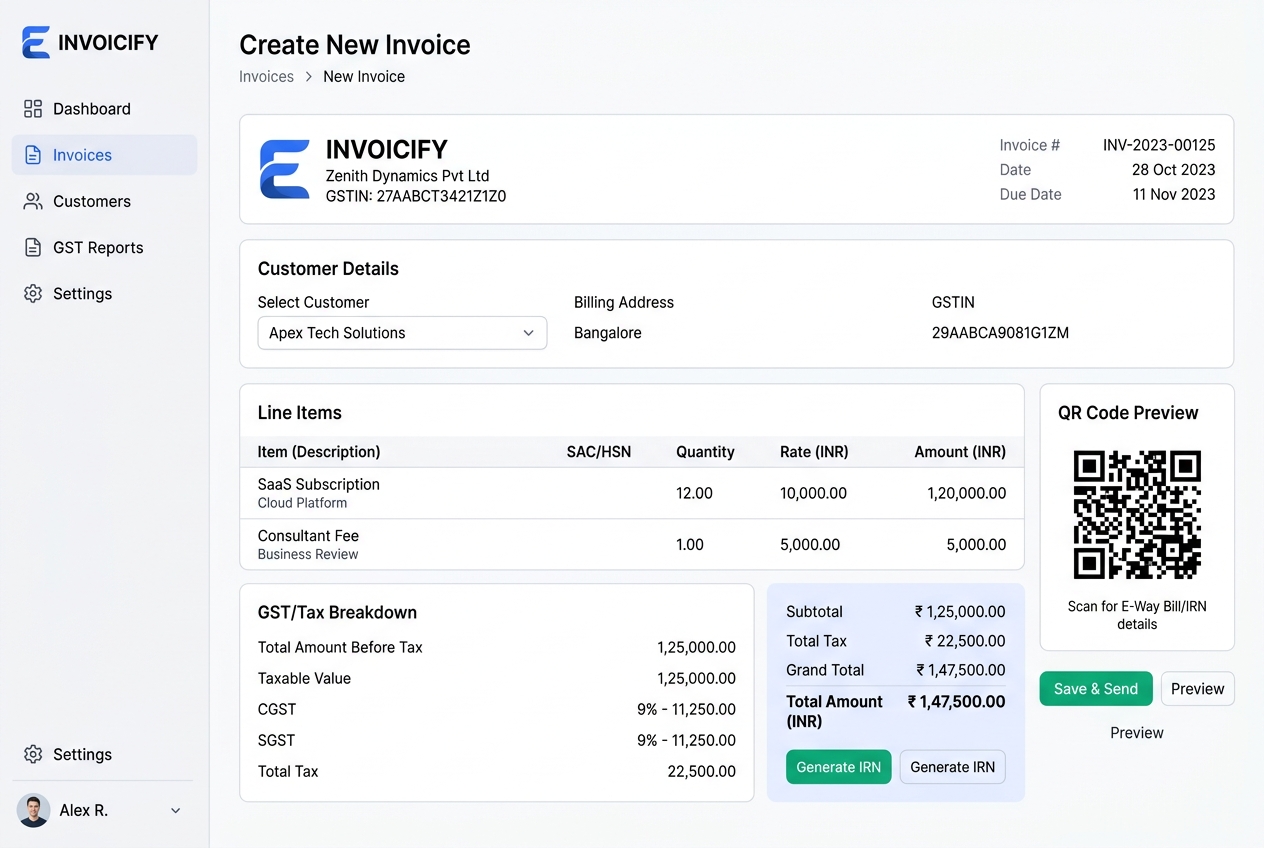Click Alex R. profile avatar
Screen dimensions: 1264x848
click(x=33, y=810)
